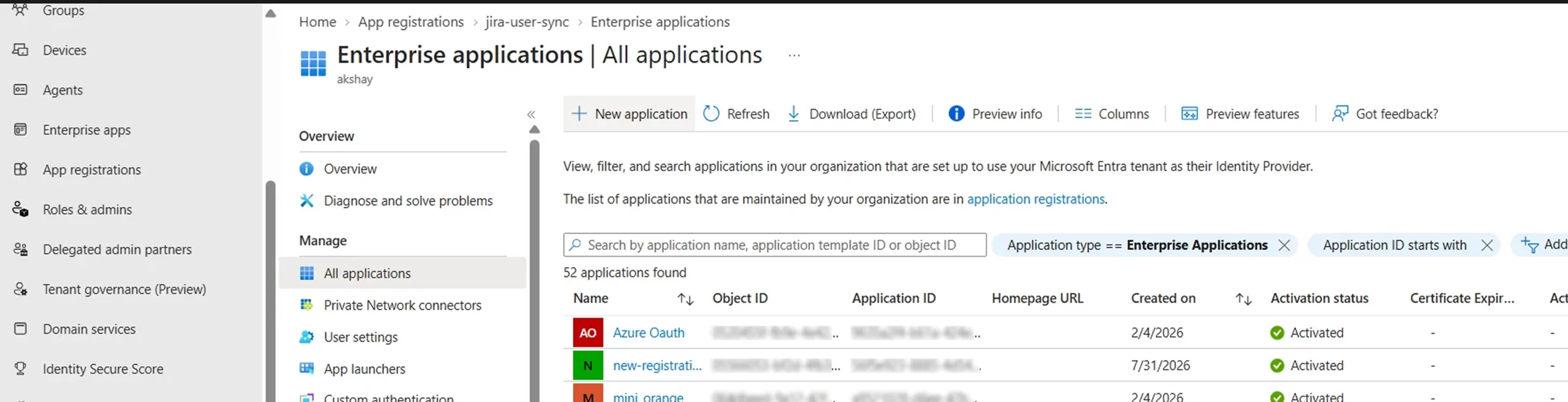Viewport: 1568px width, 402px height.
Task: Open App registrations breadcrumb link
Action: tap(411, 22)
